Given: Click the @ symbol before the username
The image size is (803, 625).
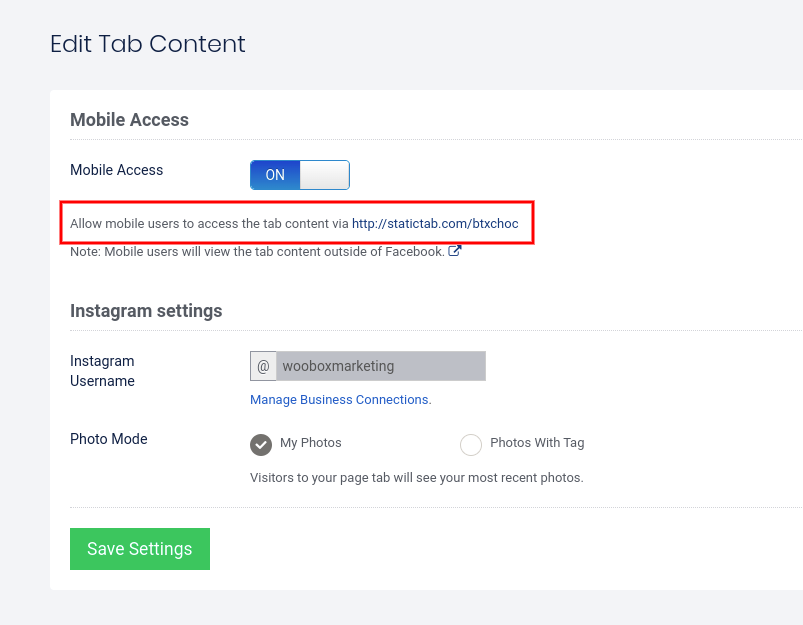Looking at the screenshot, I should (x=263, y=366).
